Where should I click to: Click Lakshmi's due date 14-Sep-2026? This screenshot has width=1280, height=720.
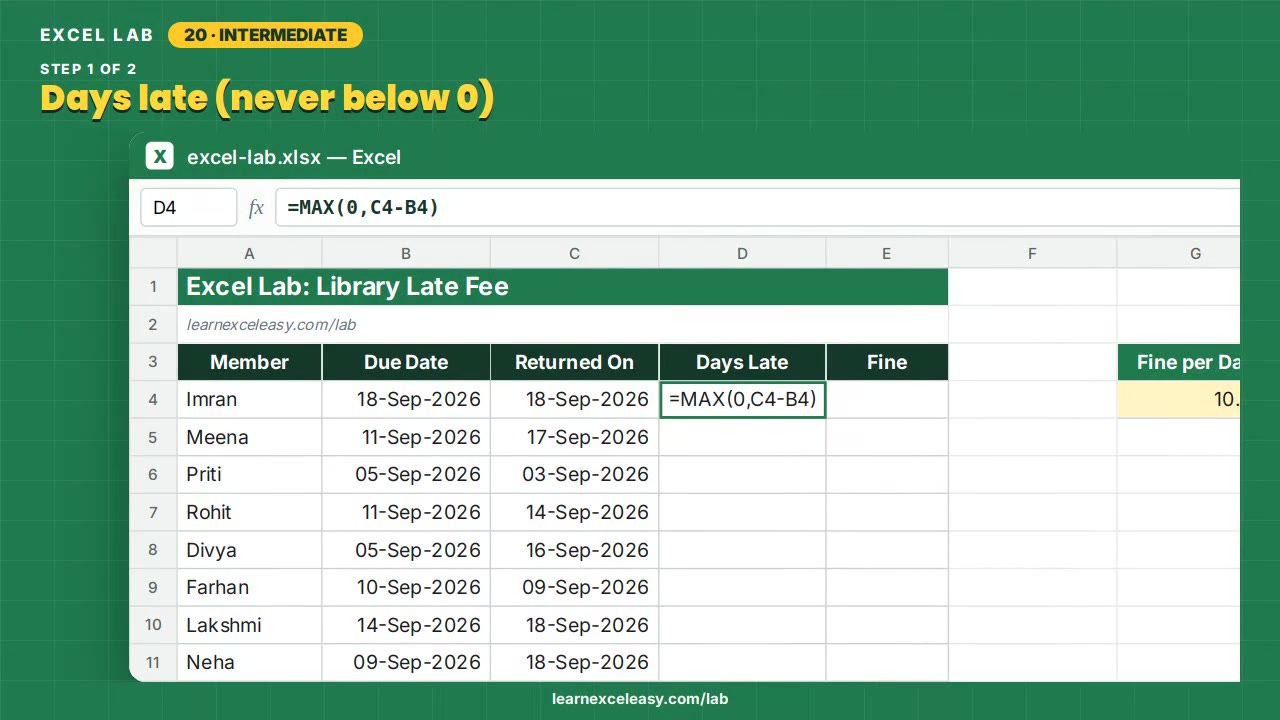pyautogui.click(x=406, y=625)
